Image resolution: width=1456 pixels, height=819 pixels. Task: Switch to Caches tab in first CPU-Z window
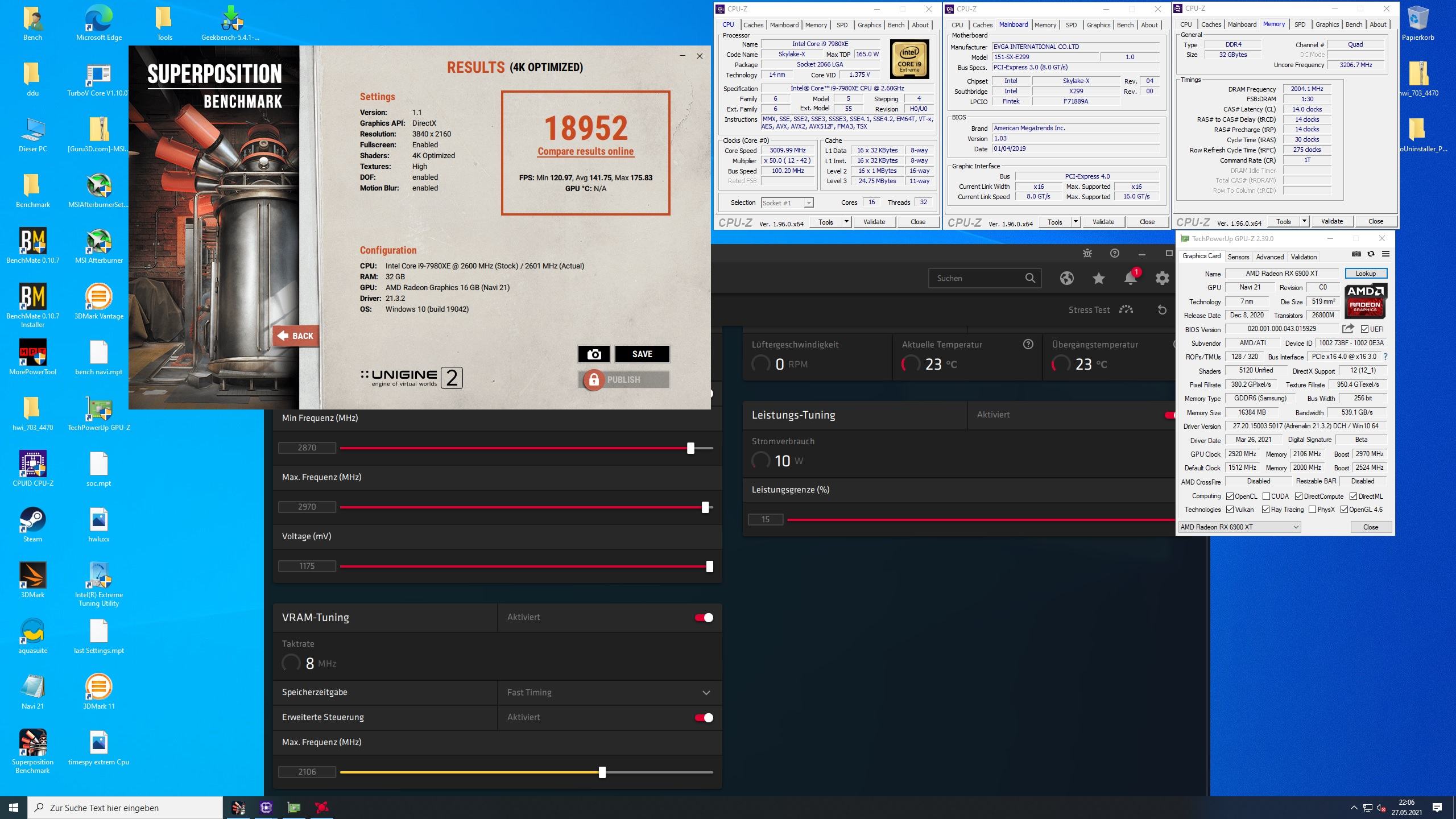pyautogui.click(x=753, y=25)
